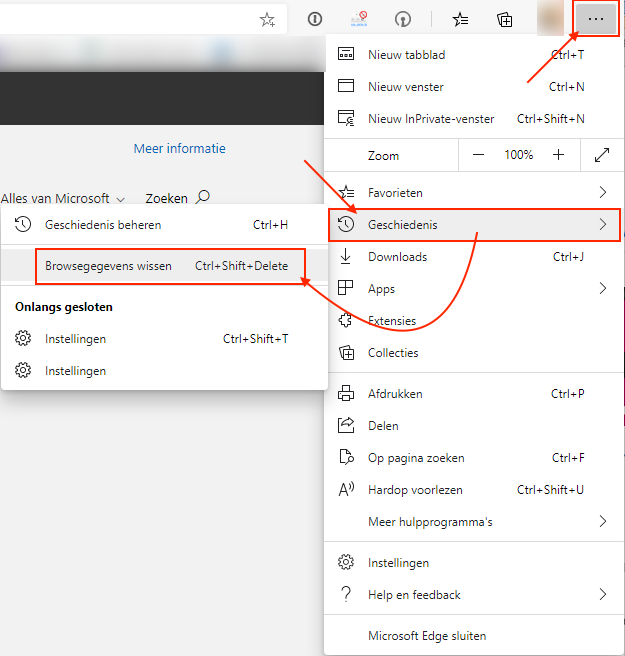Click the Hardop voorlezen icon
This screenshot has width=625, height=656.
coord(346,489)
